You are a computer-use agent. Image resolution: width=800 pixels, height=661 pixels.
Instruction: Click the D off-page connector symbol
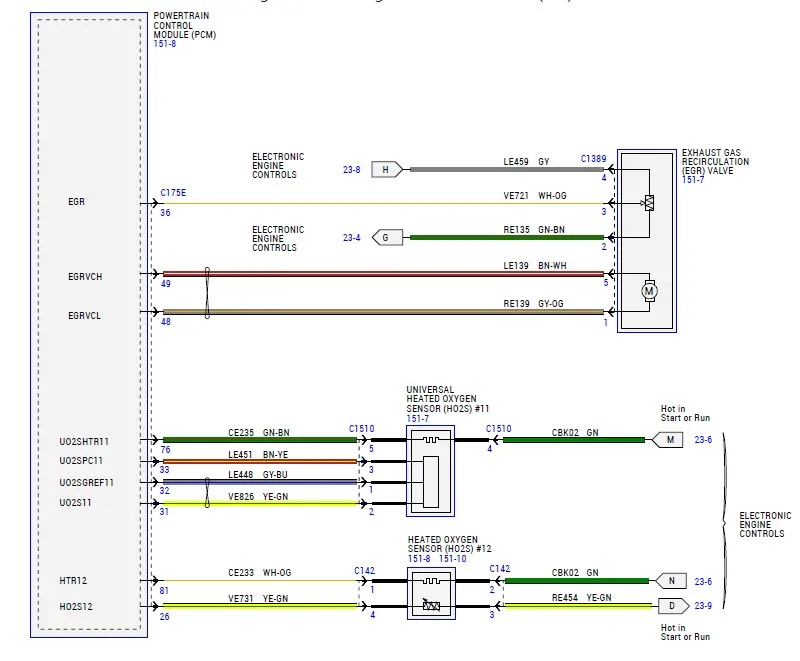(673, 605)
